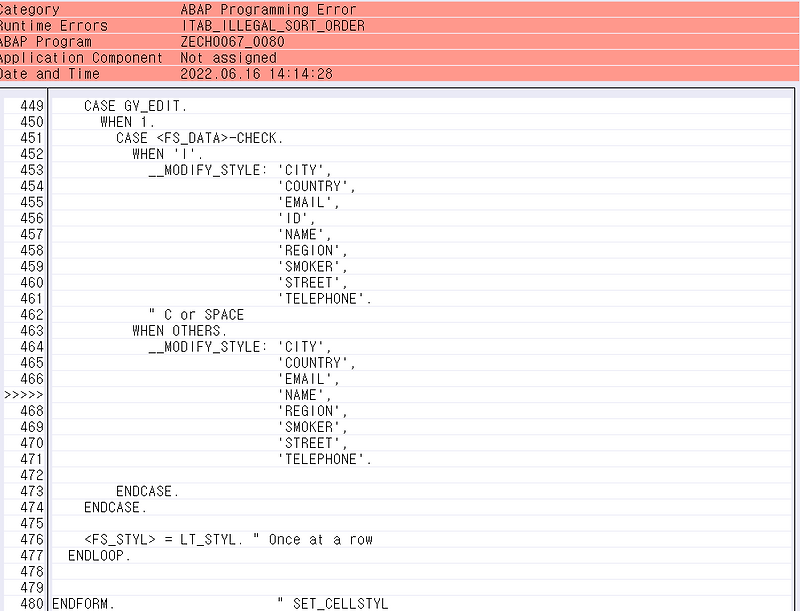Select the ENDFORM statement on line 480
The image size is (800, 611).
(80, 603)
